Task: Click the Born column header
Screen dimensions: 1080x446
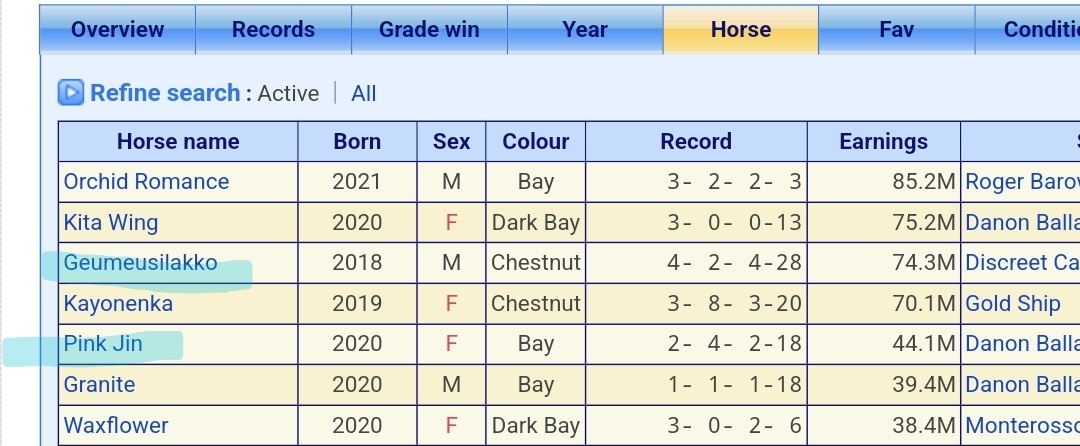Action: click(x=357, y=142)
